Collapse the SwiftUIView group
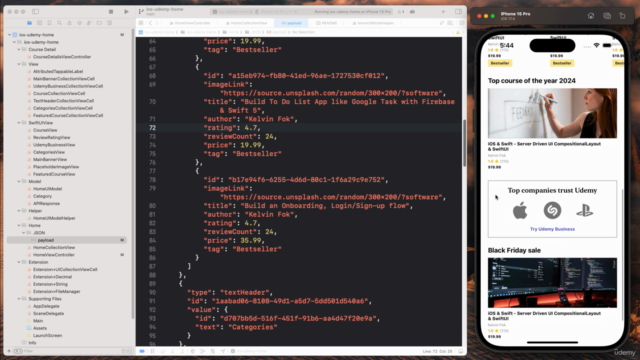640x360 pixels. click(19, 123)
